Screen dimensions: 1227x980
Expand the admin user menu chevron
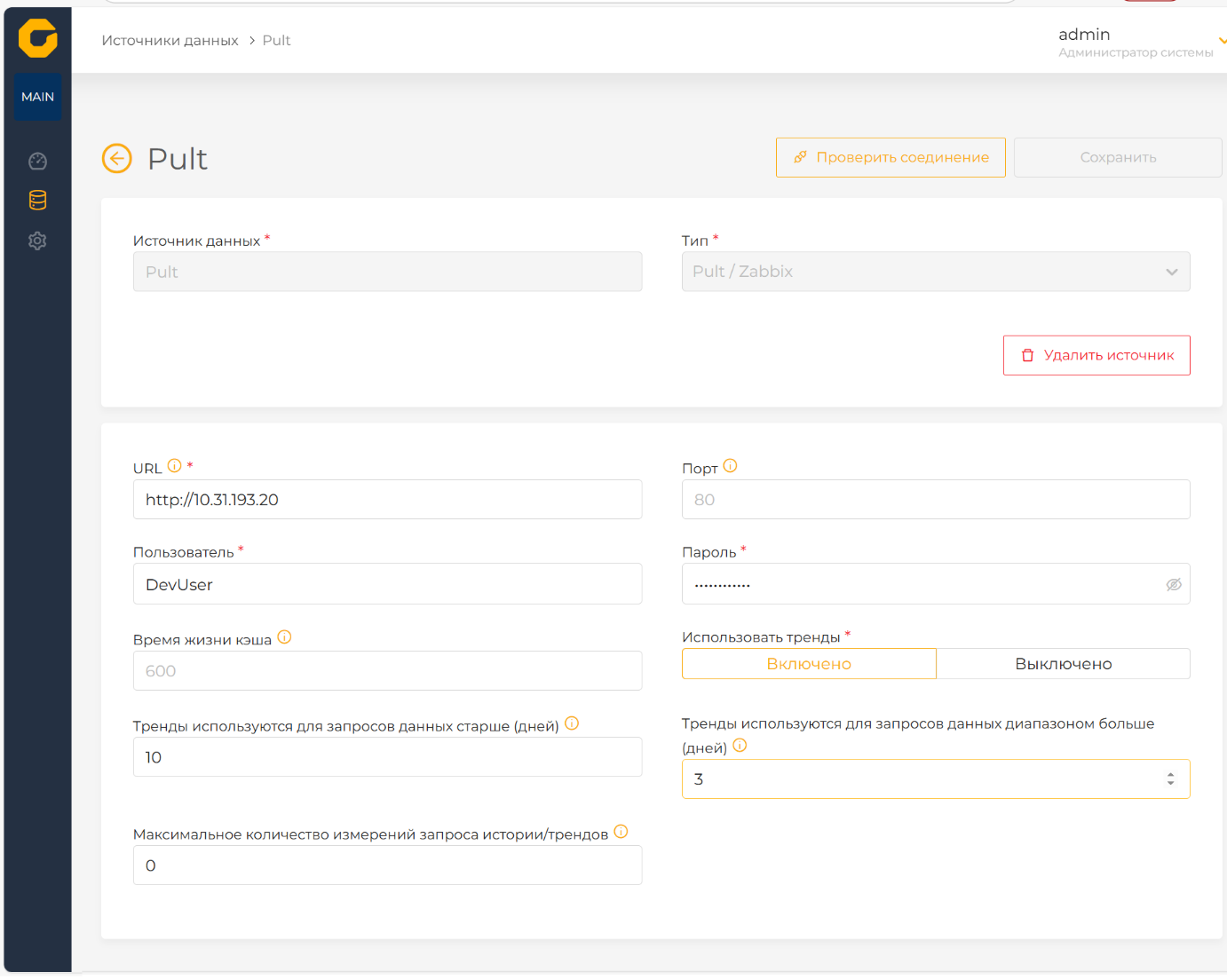coord(1222,41)
